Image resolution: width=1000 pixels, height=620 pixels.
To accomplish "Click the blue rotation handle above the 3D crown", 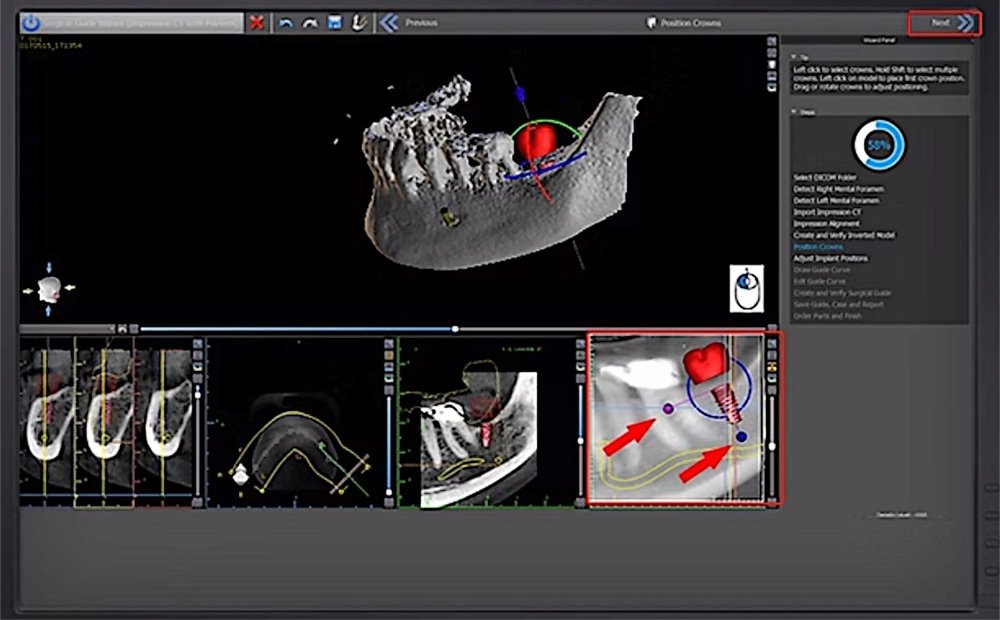I will (x=520, y=95).
